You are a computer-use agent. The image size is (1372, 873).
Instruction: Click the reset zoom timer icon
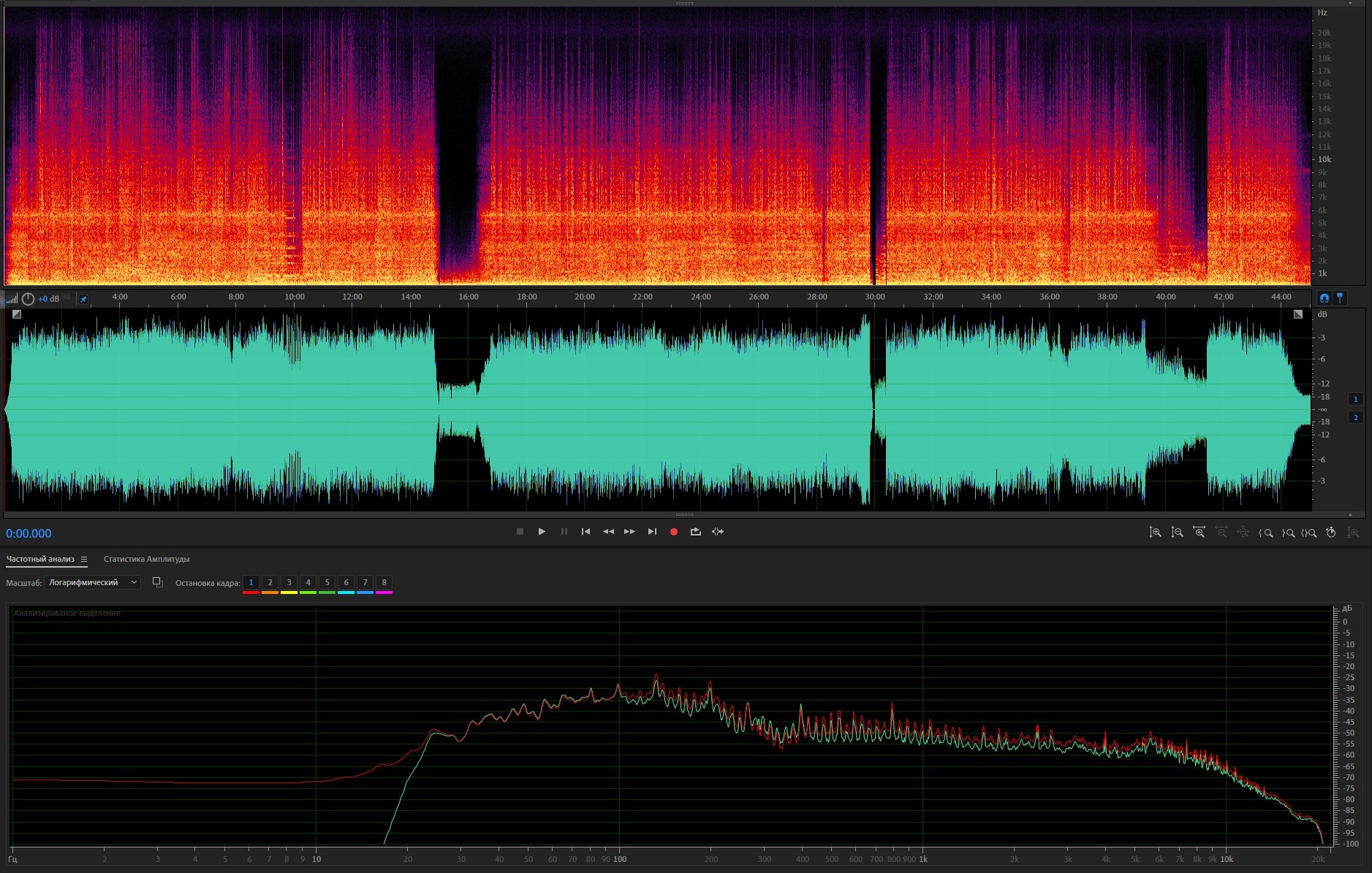[x=1331, y=533]
